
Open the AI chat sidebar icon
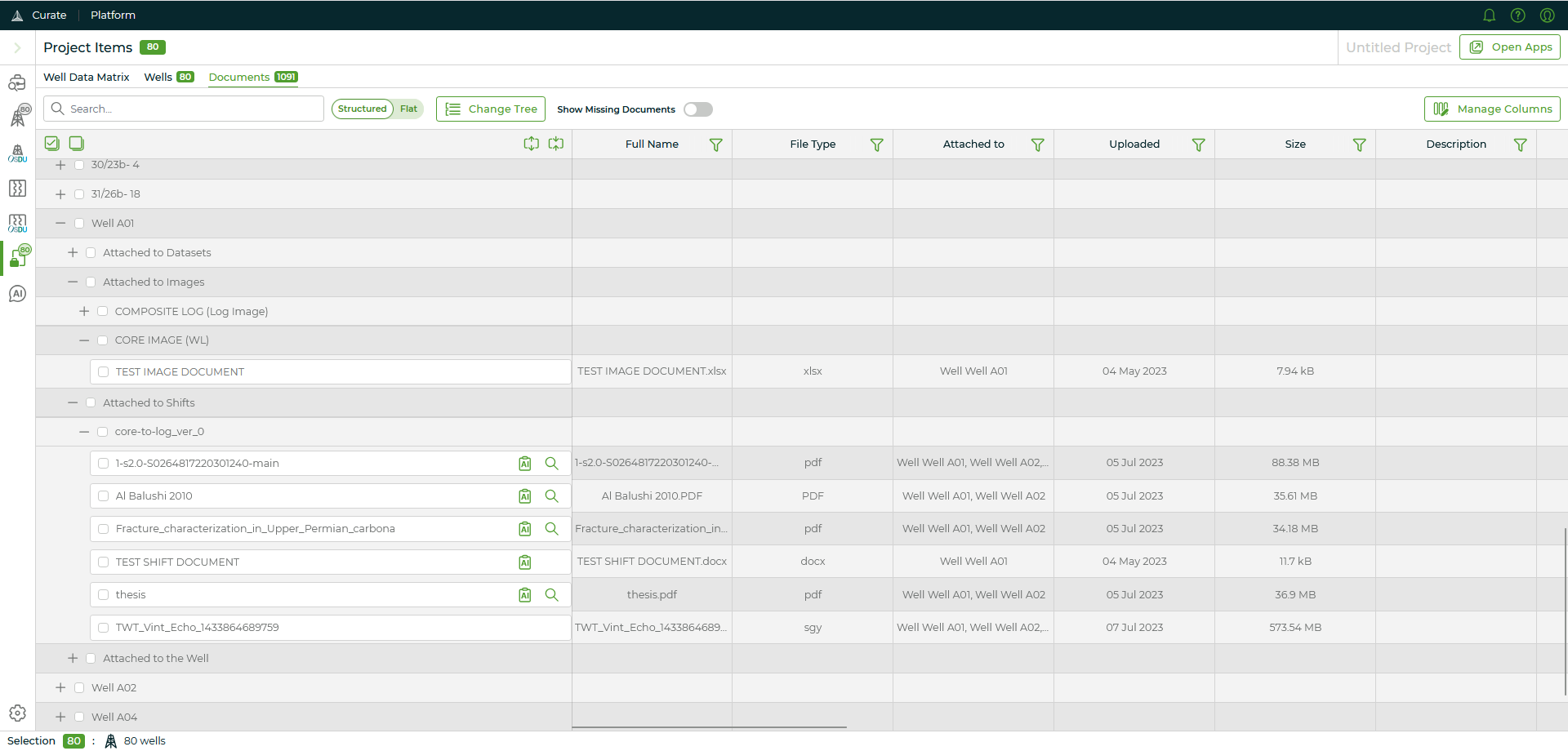[x=17, y=294]
